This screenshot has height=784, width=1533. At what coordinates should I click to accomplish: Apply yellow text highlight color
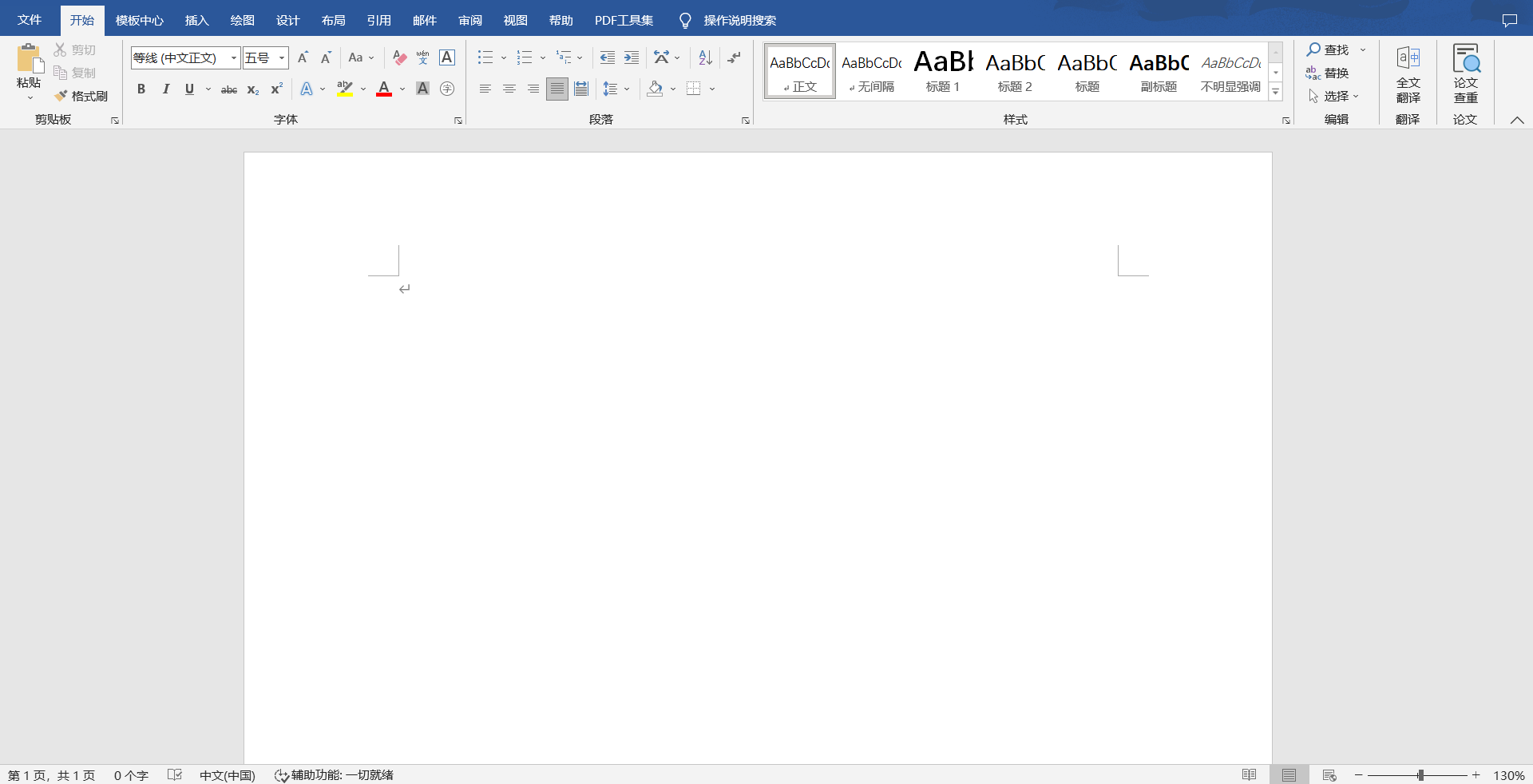[345, 89]
